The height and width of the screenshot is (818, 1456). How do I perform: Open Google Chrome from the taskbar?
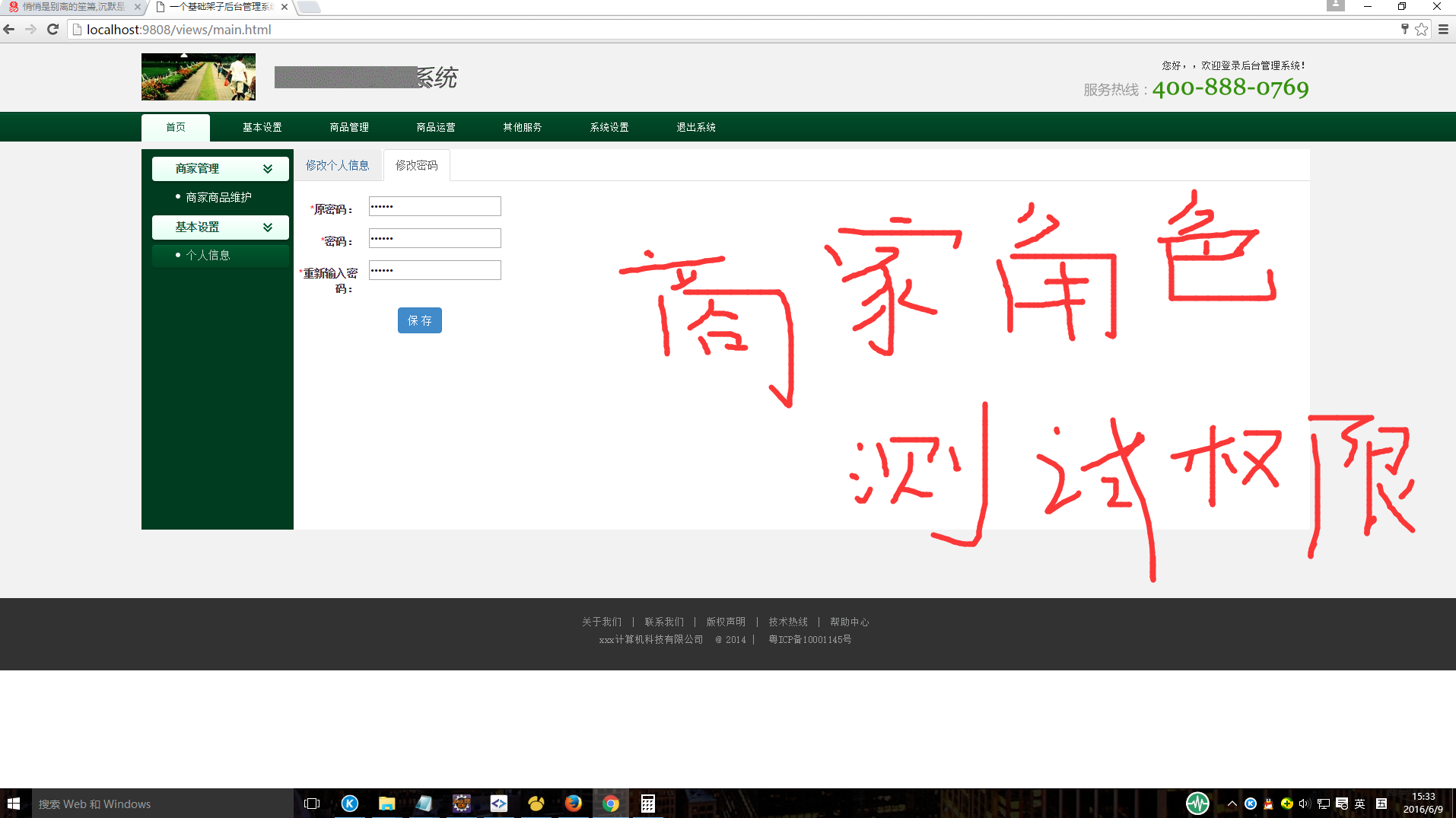pyautogui.click(x=611, y=804)
